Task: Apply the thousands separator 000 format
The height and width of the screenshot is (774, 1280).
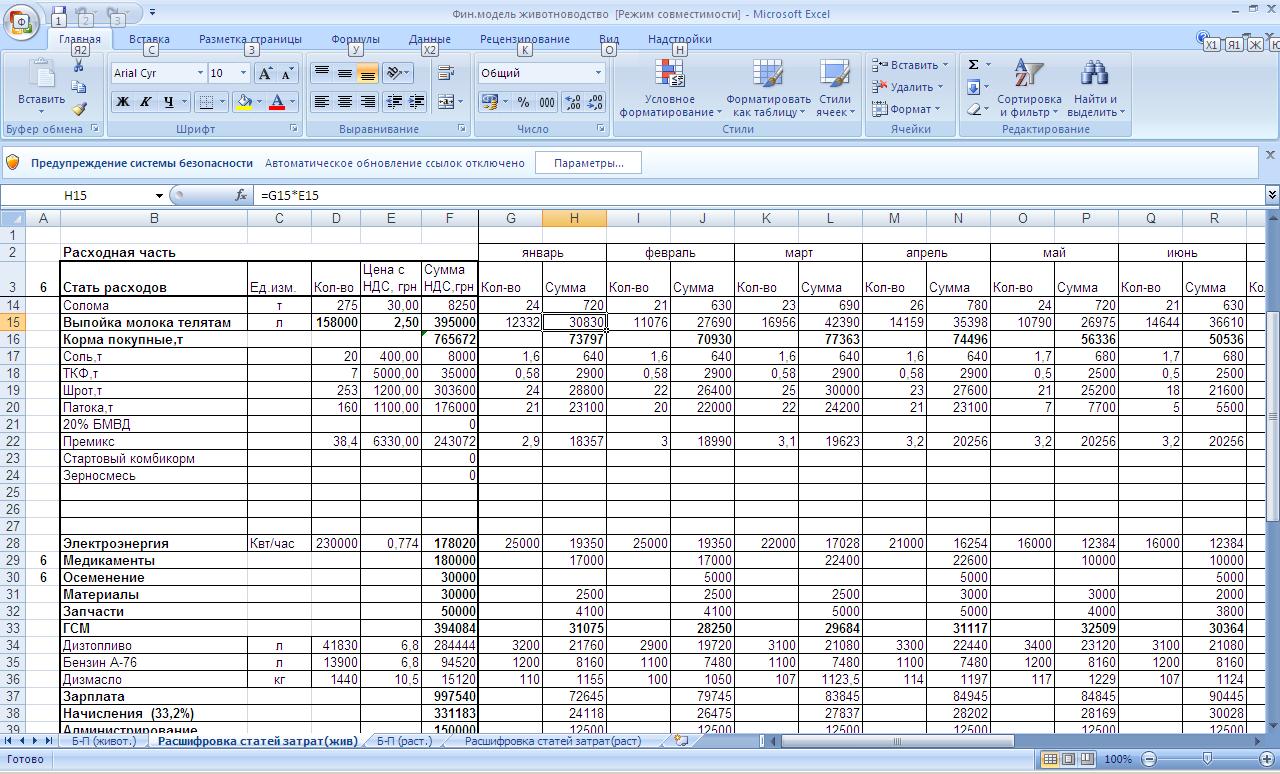Action: coord(547,102)
